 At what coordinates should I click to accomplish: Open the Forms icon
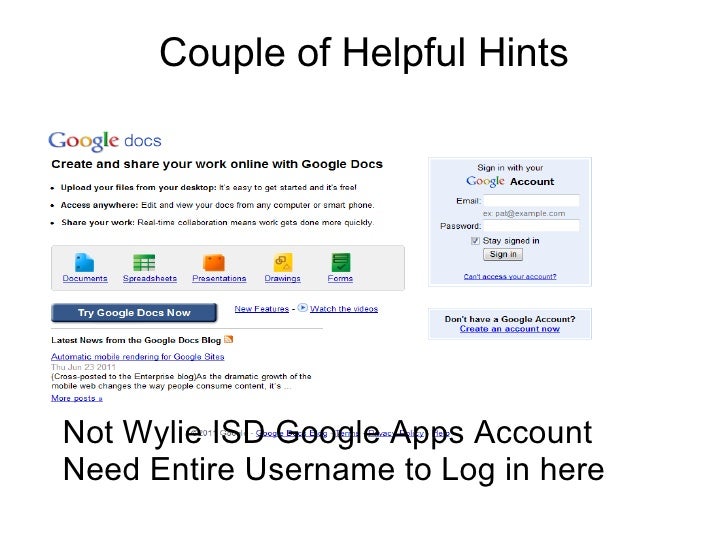[341, 263]
